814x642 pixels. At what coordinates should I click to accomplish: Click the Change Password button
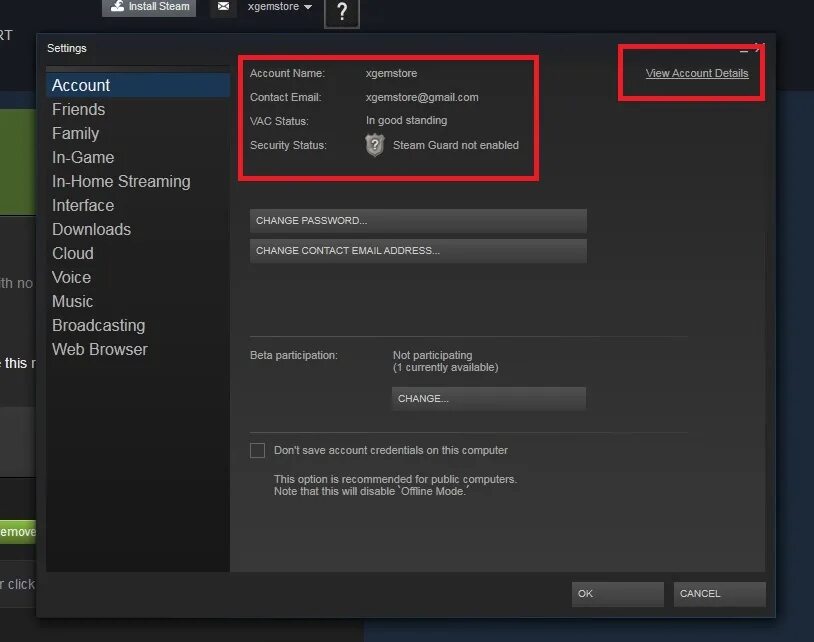418,221
